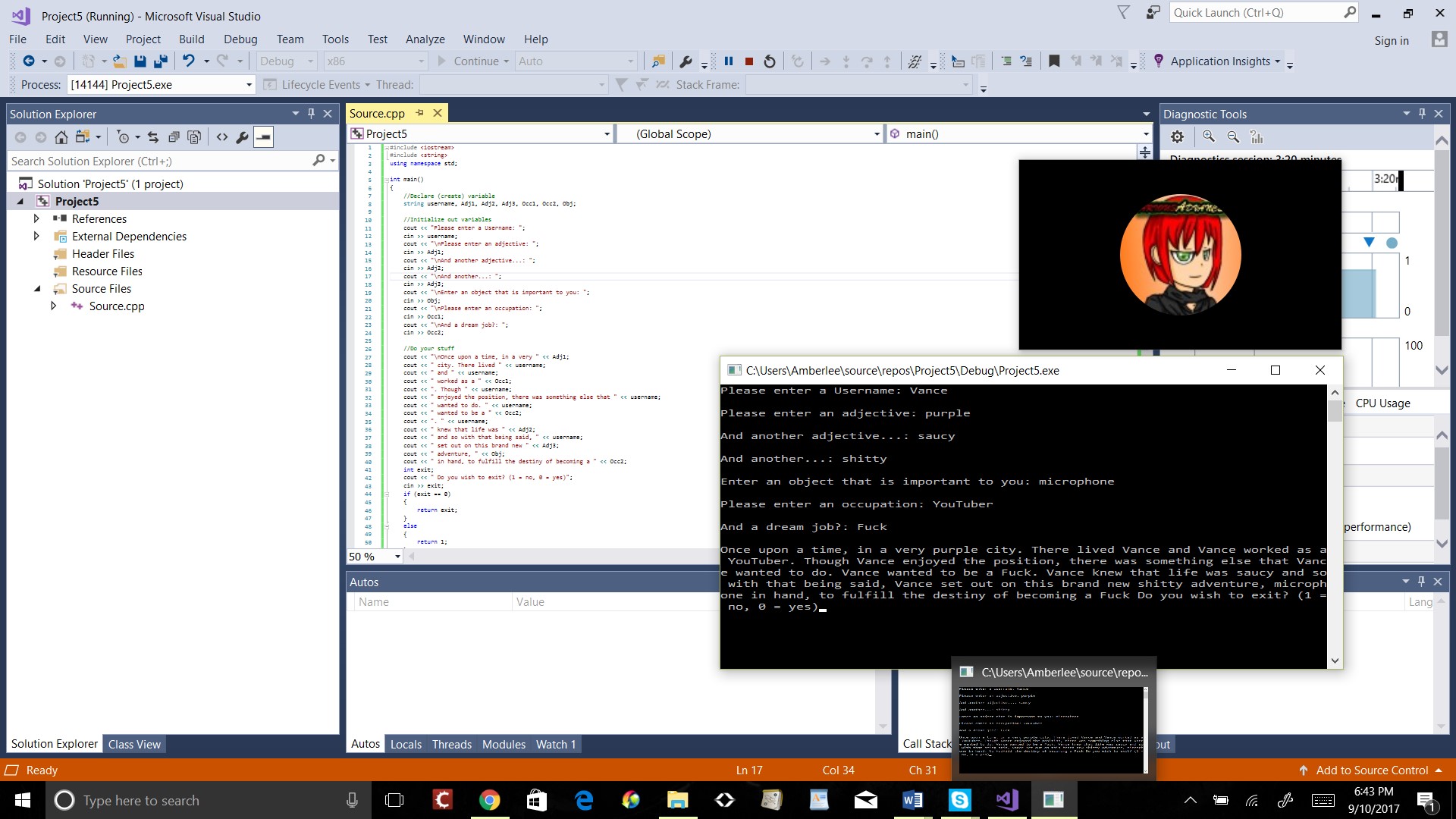Click the Application Insights lightbulb icon
1456x819 pixels.
coord(1158,61)
